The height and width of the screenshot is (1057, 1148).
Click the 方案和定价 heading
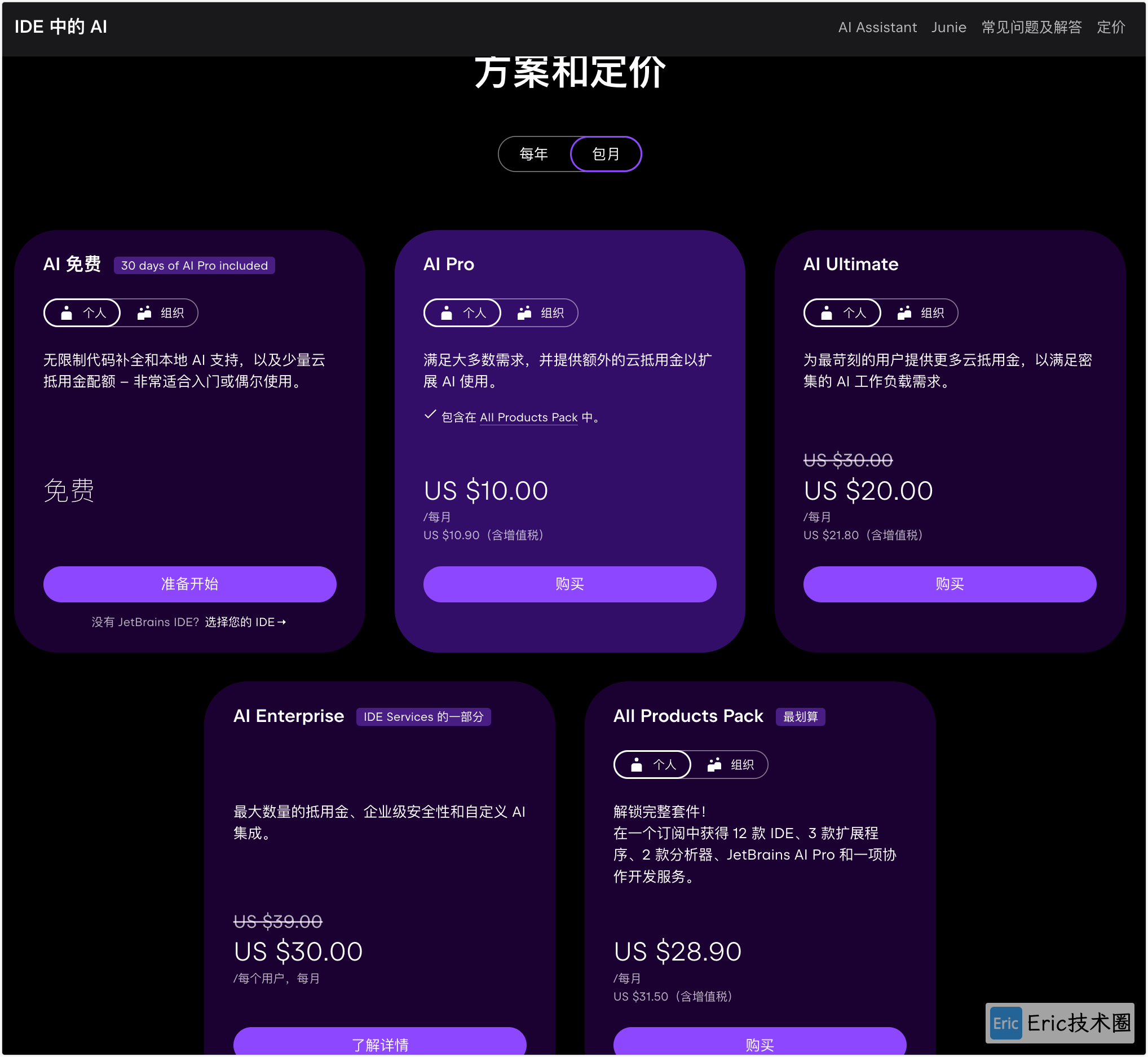(570, 72)
